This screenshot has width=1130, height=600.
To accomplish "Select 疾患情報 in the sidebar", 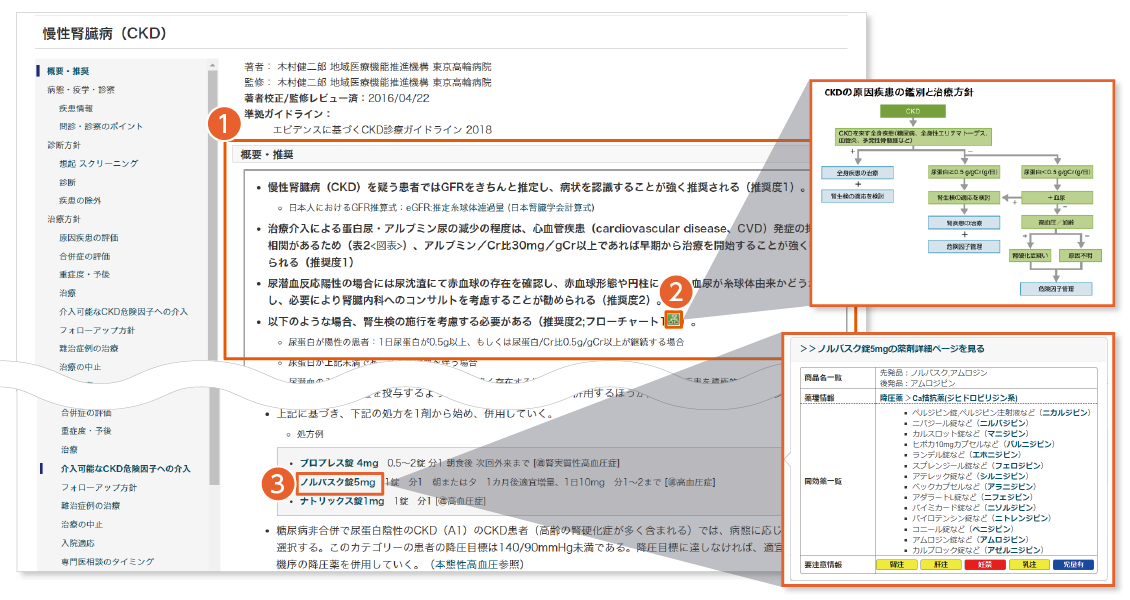I will (x=76, y=108).
